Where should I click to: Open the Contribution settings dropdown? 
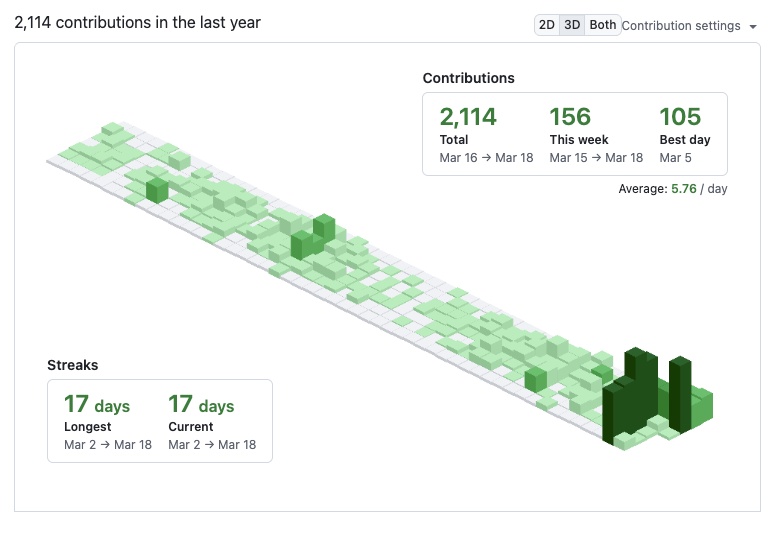tap(689, 26)
